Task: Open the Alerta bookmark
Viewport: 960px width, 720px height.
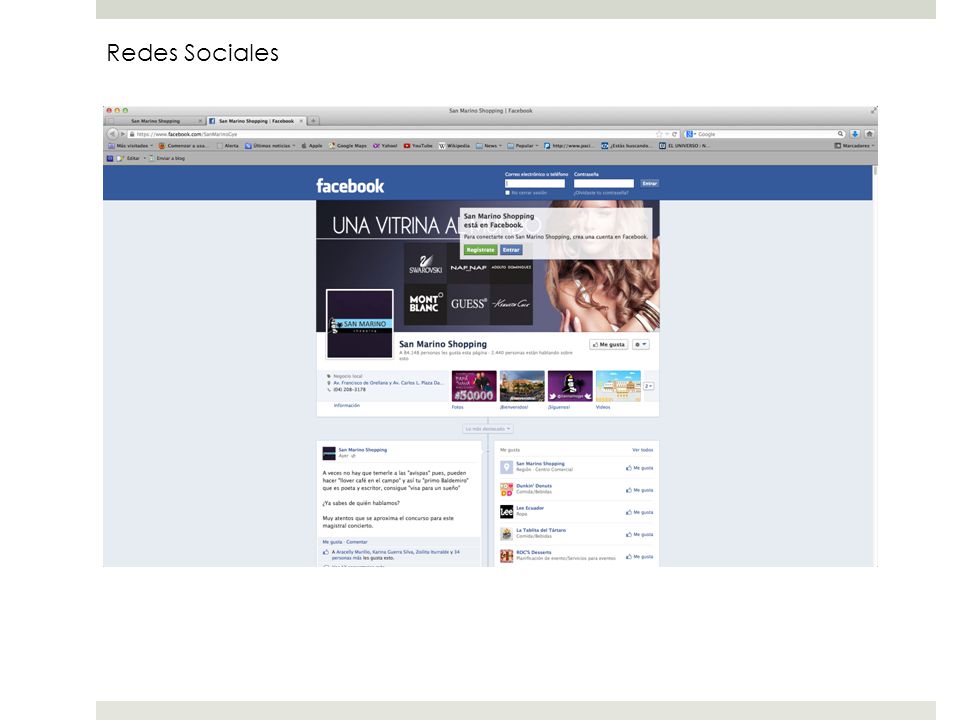Action: click(228, 146)
